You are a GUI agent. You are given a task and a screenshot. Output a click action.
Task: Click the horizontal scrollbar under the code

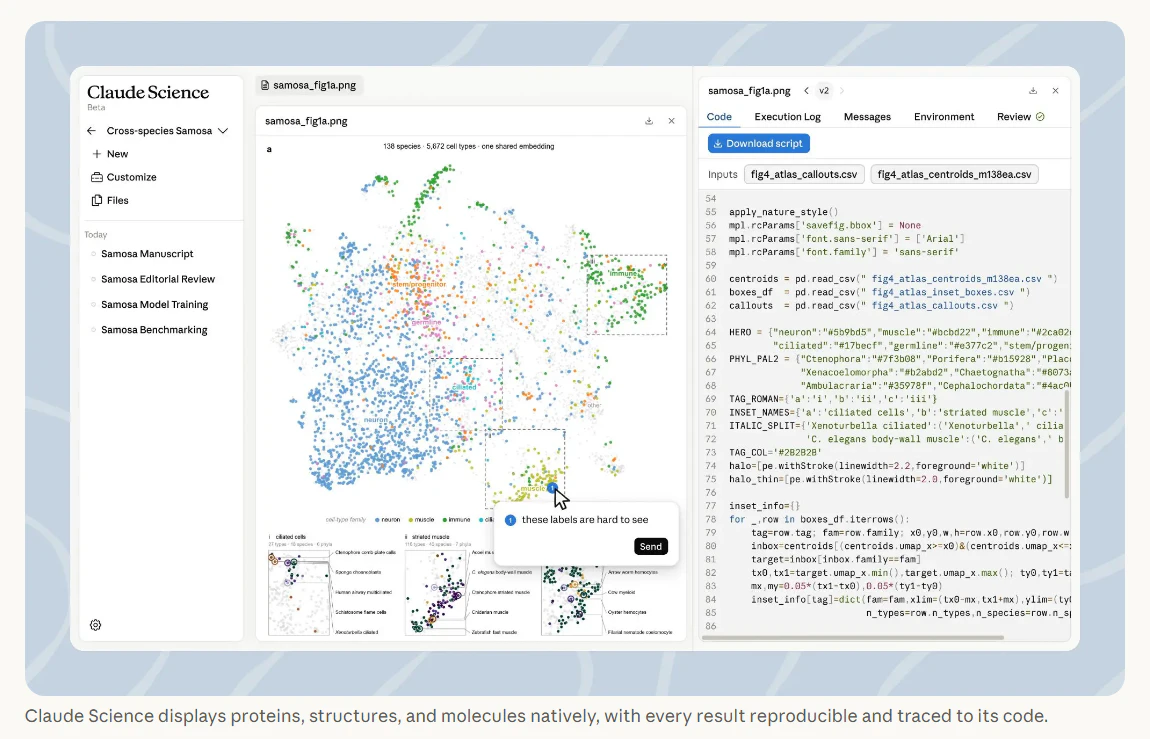click(852, 638)
